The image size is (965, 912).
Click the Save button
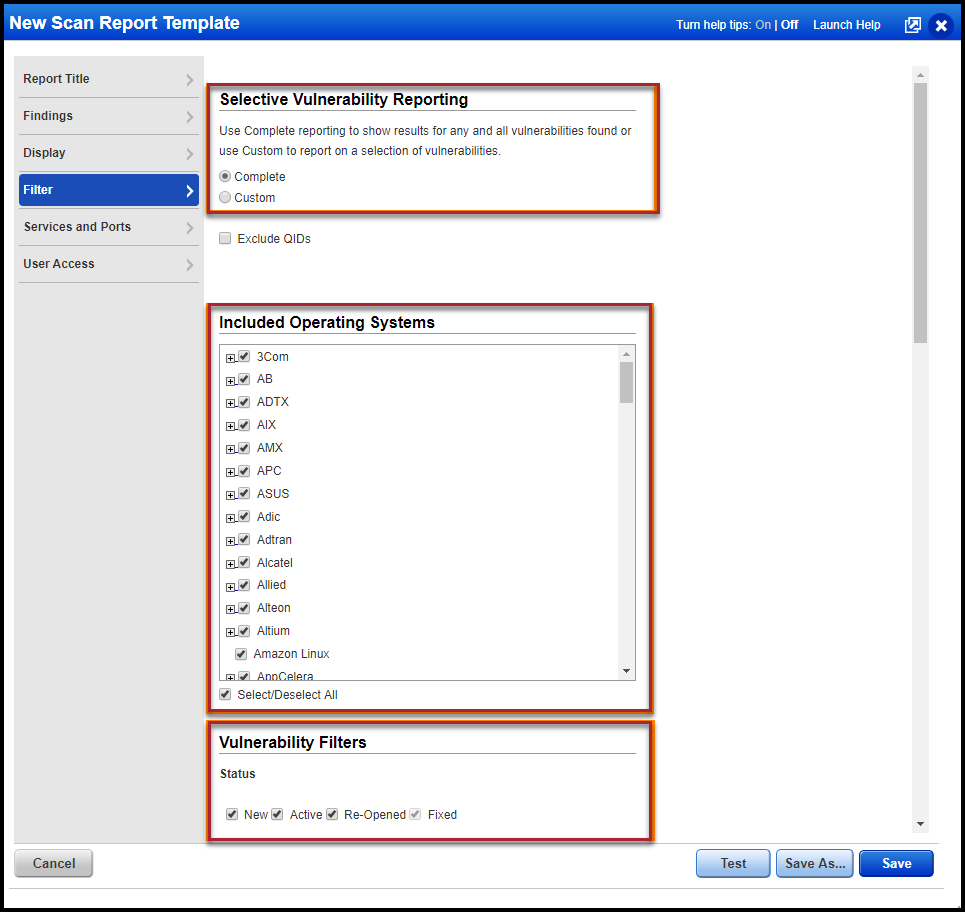coord(896,863)
